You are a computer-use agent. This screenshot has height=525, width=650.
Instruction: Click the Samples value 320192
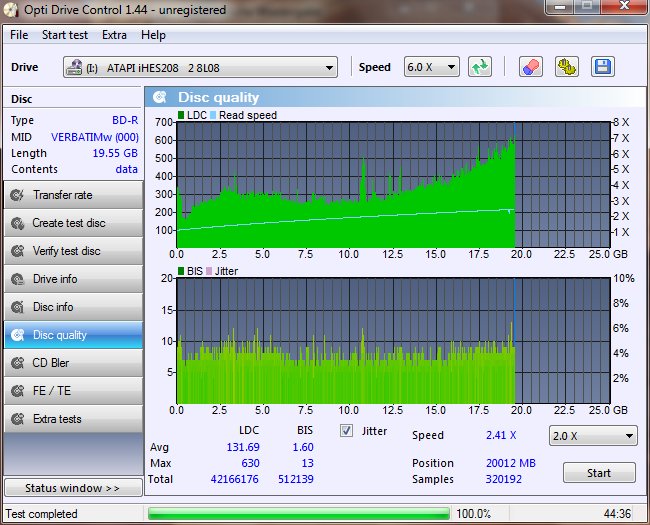click(504, 479)
